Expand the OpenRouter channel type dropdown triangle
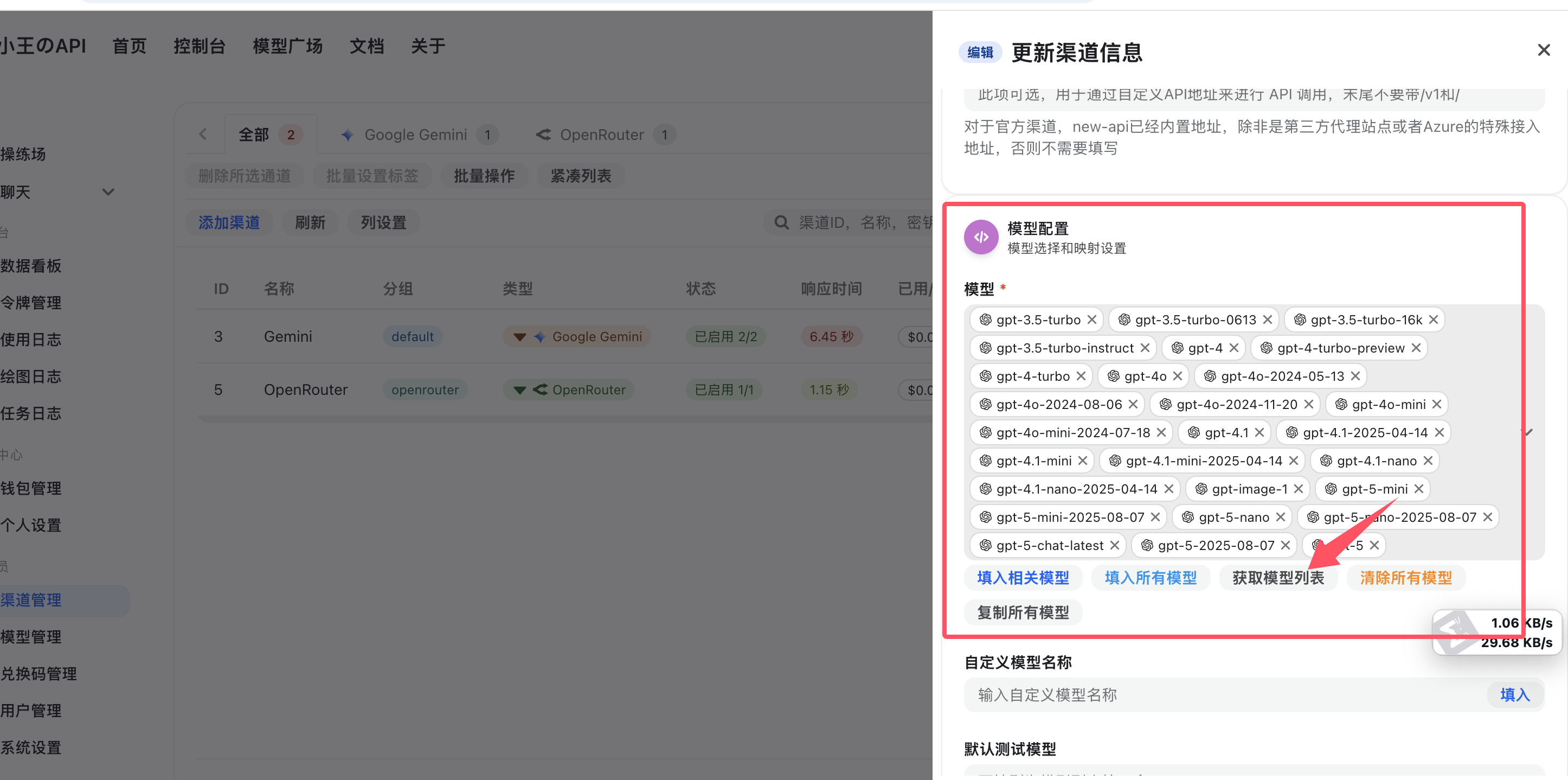Image resolution: width=1568 pixels, height=780 pixels. [x=520, y=389]
